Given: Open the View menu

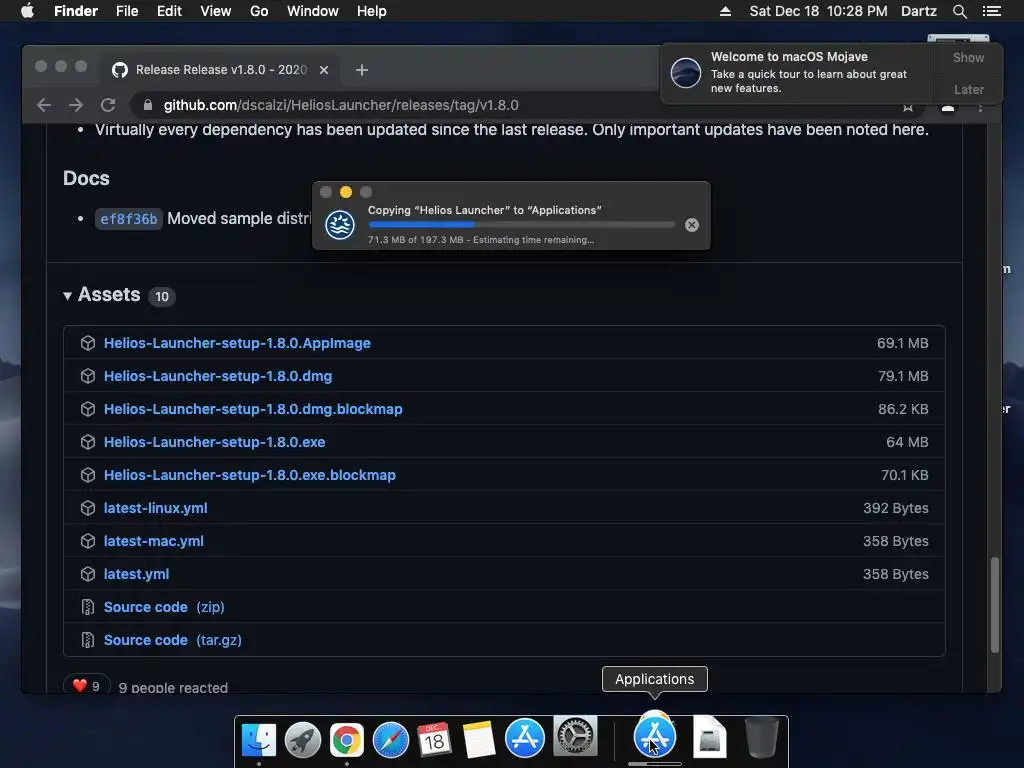Looking at the screenshot, I should (x=216, y=11).
